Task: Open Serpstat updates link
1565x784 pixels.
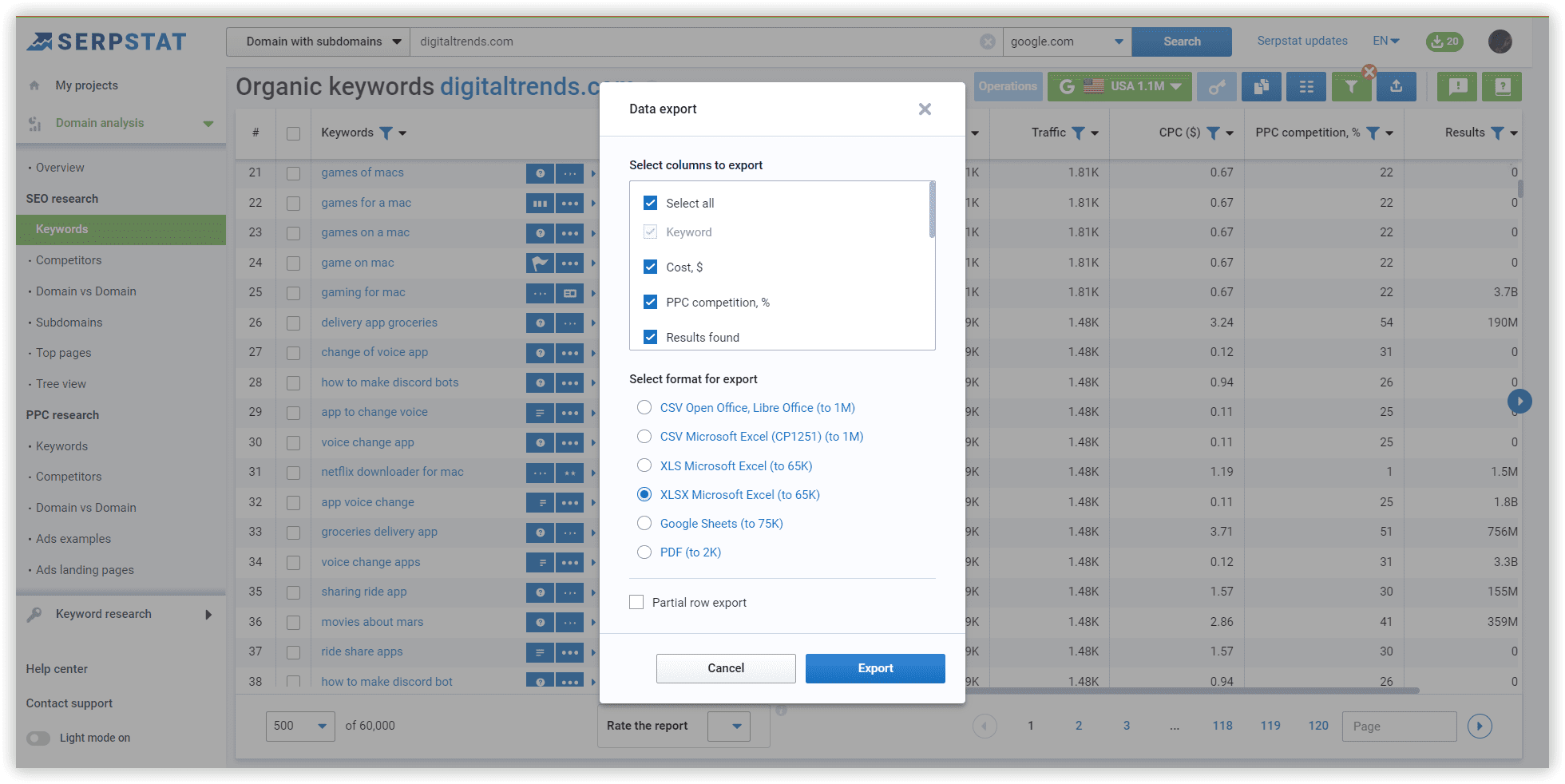Action: point(1302,41)
